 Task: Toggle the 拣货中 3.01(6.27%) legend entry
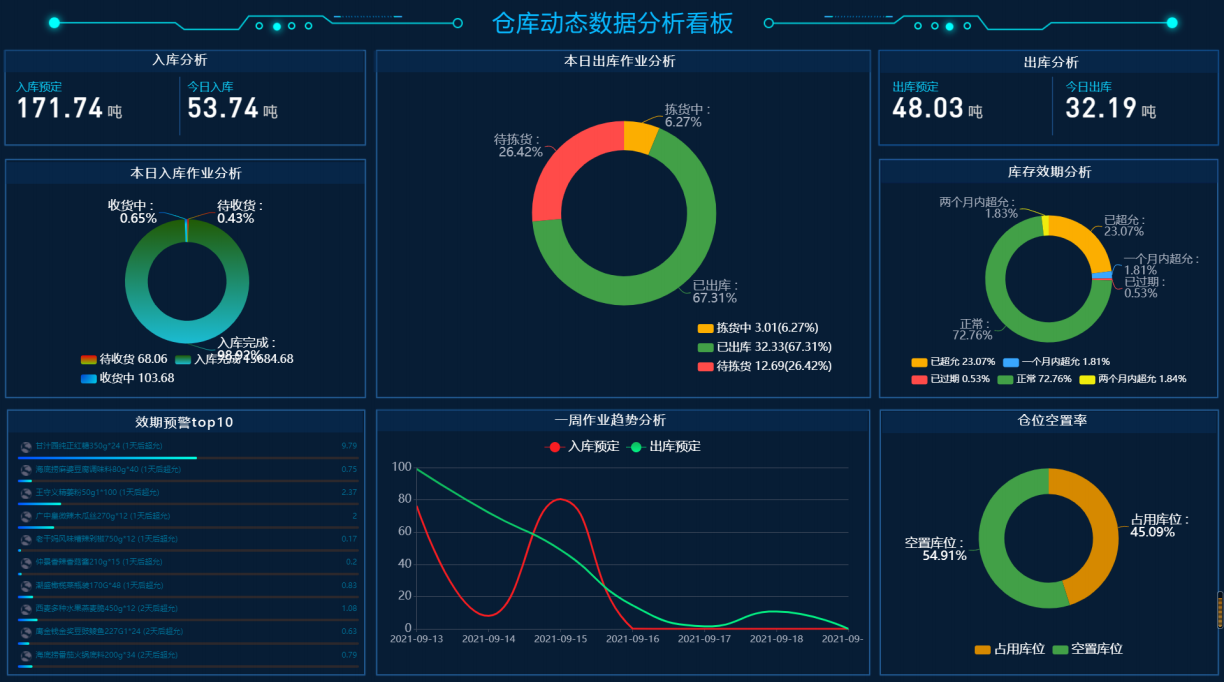758,328
